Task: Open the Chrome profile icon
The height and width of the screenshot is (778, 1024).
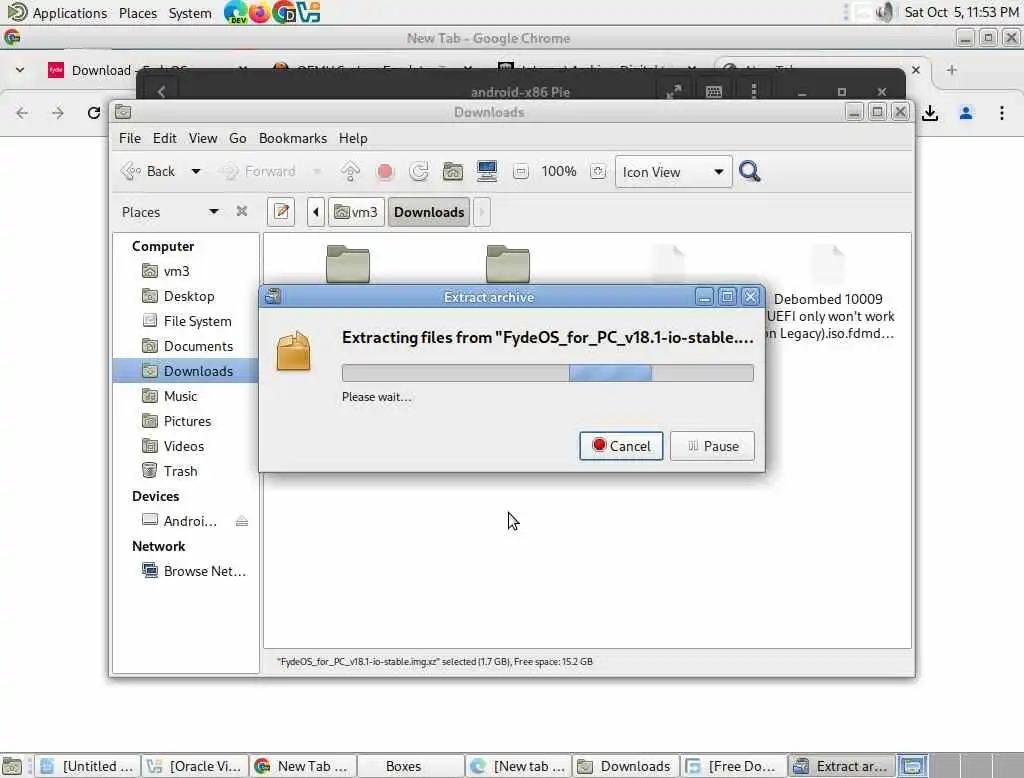Action: [x=966, y=113]
